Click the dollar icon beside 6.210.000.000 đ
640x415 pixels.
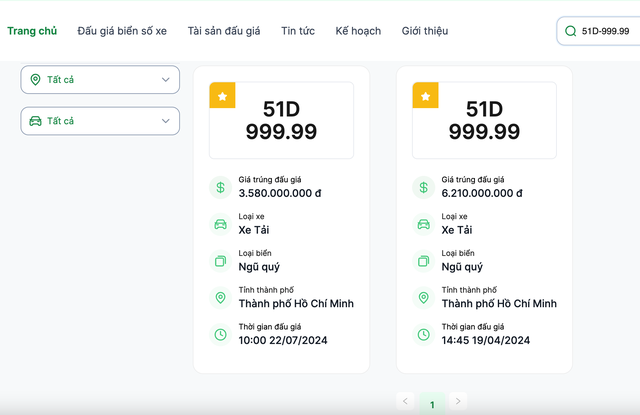coord(424,187)
